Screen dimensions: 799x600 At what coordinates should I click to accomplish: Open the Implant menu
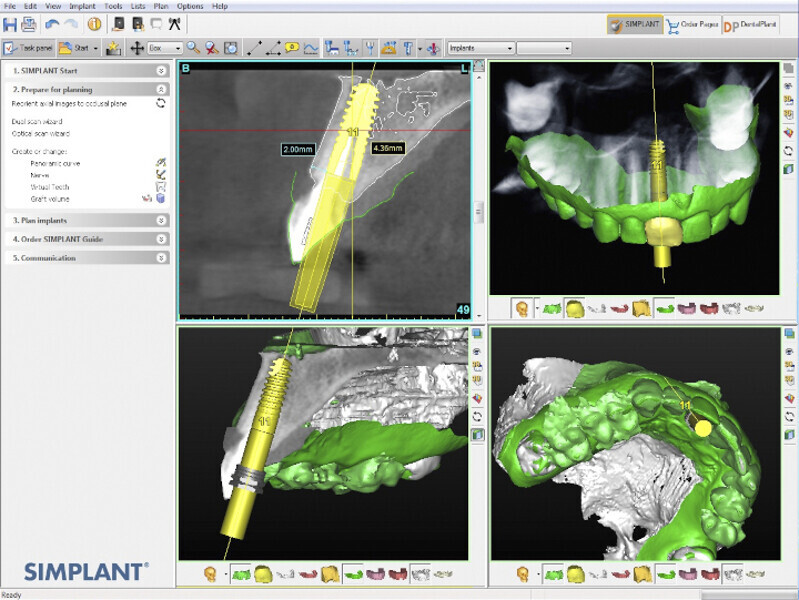tap(83, 6)
